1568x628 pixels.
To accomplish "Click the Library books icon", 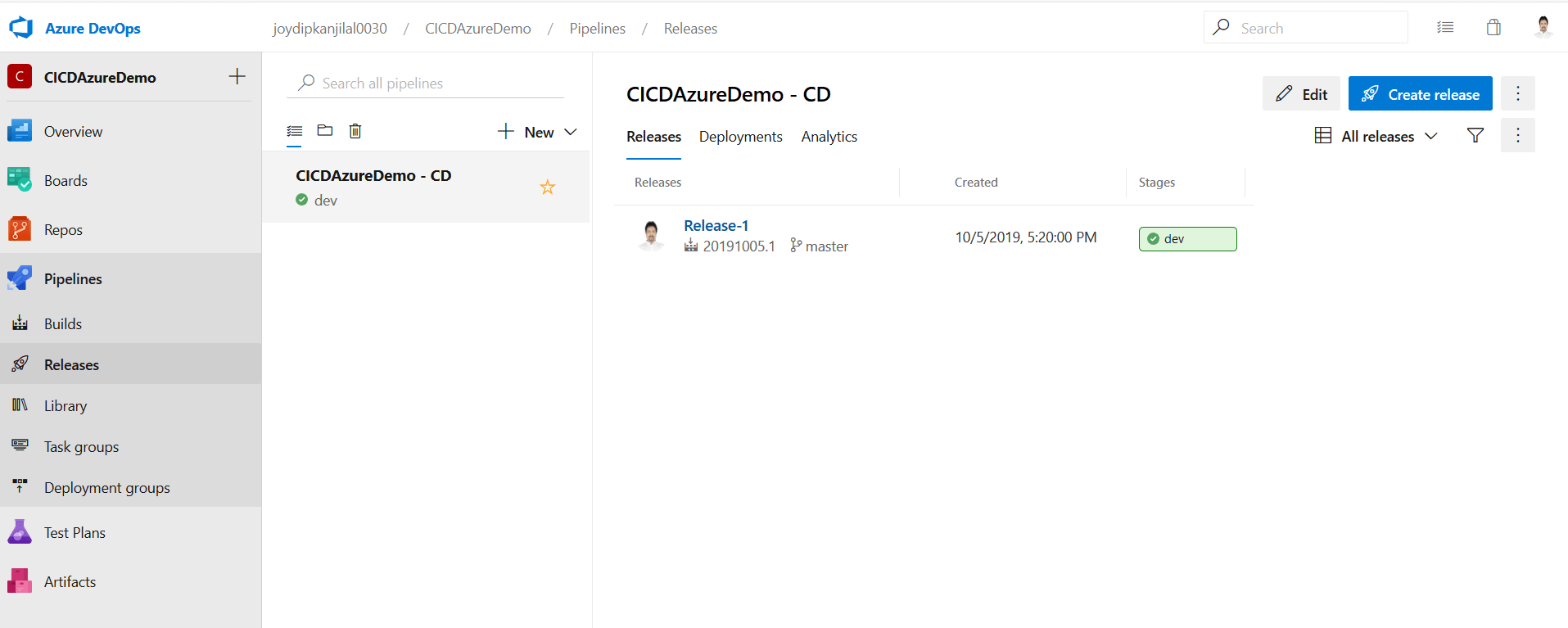I will (x=20, y=404).
